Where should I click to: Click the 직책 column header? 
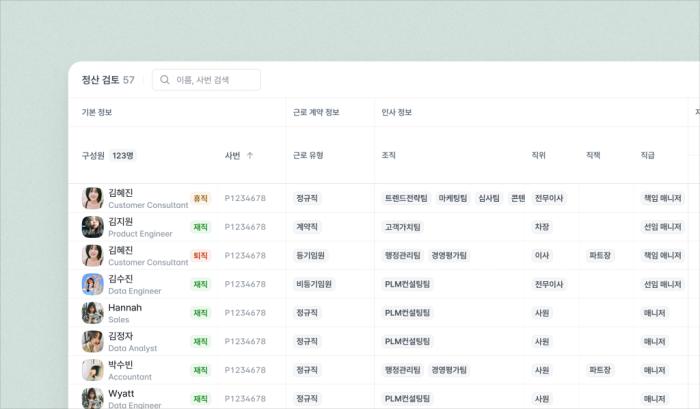[x=593, y=155]
